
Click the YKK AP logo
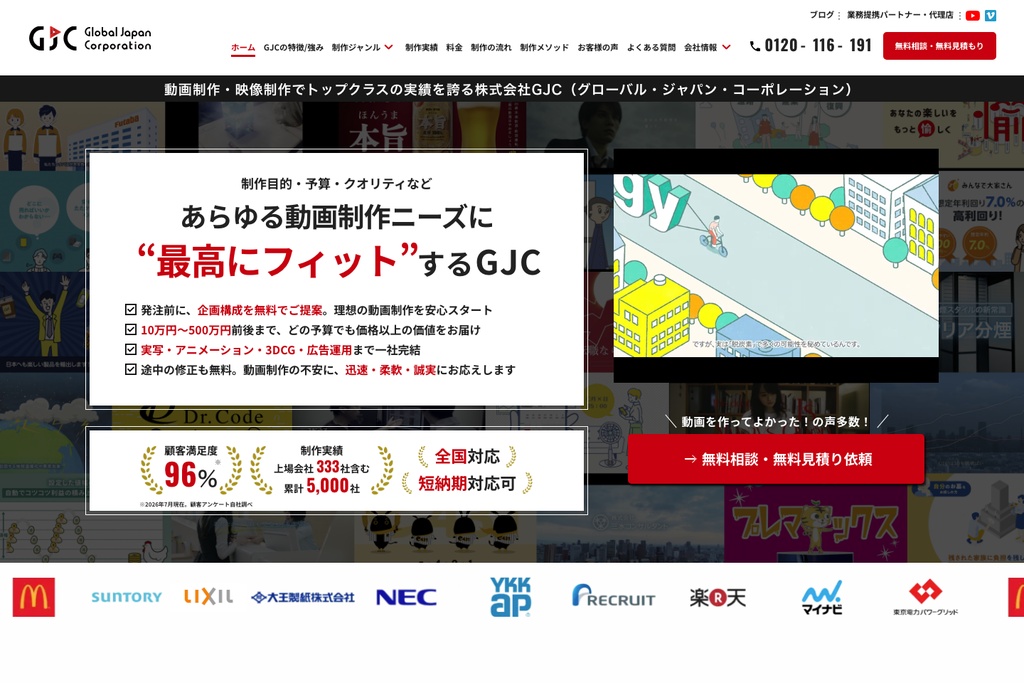[x=511, y=597]
